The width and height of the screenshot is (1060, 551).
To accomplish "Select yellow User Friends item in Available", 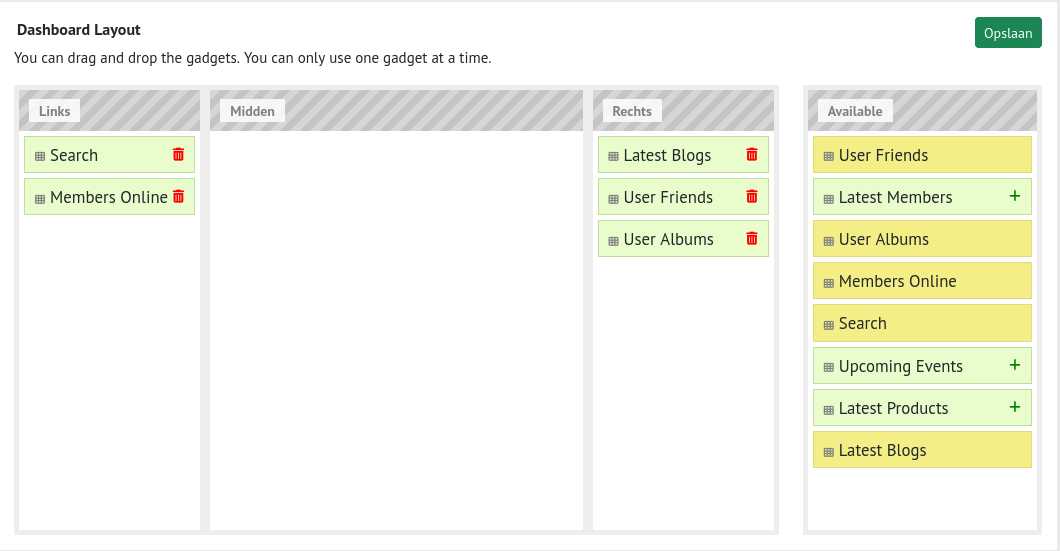I will [x=922, y=155].
